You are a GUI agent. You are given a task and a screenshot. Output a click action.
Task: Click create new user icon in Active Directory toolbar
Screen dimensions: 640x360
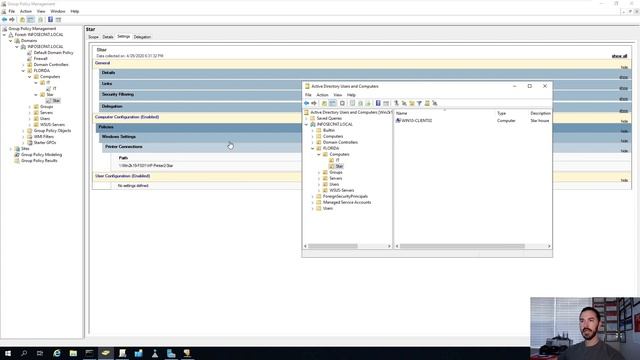[x=396, y=103]
